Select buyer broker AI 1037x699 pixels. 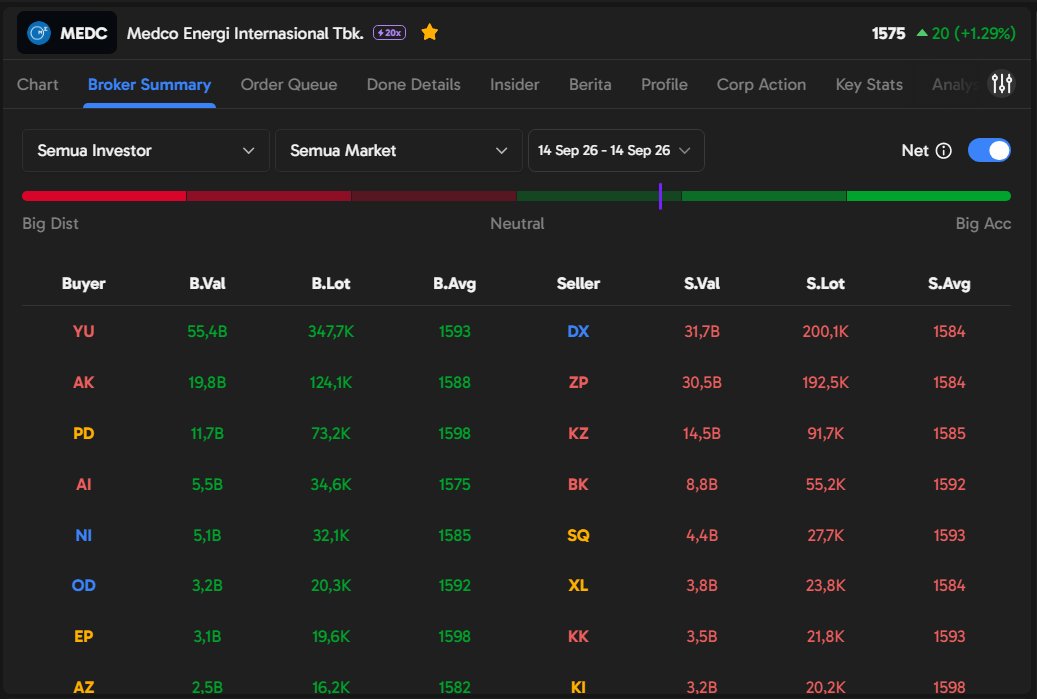pos(83,484)
